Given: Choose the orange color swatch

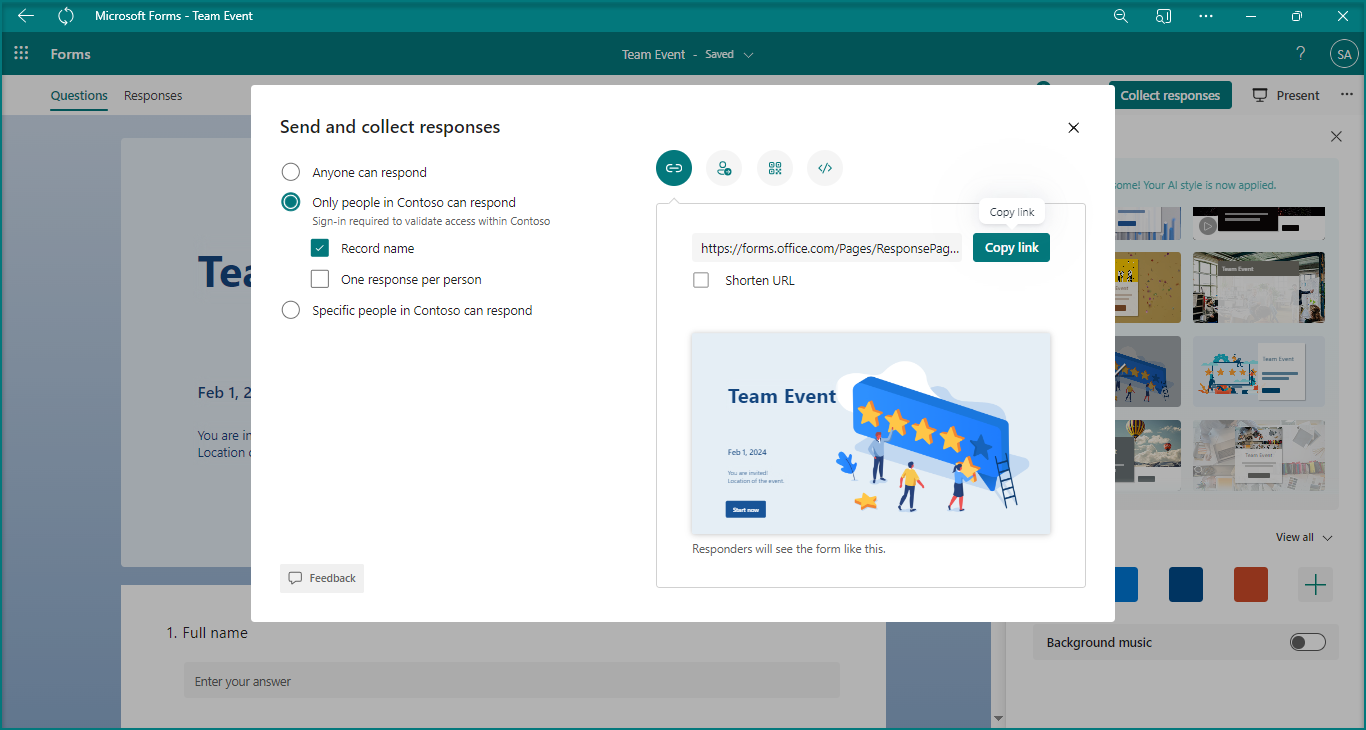Looking at the screenshot, I should (x=1250, y=584).
